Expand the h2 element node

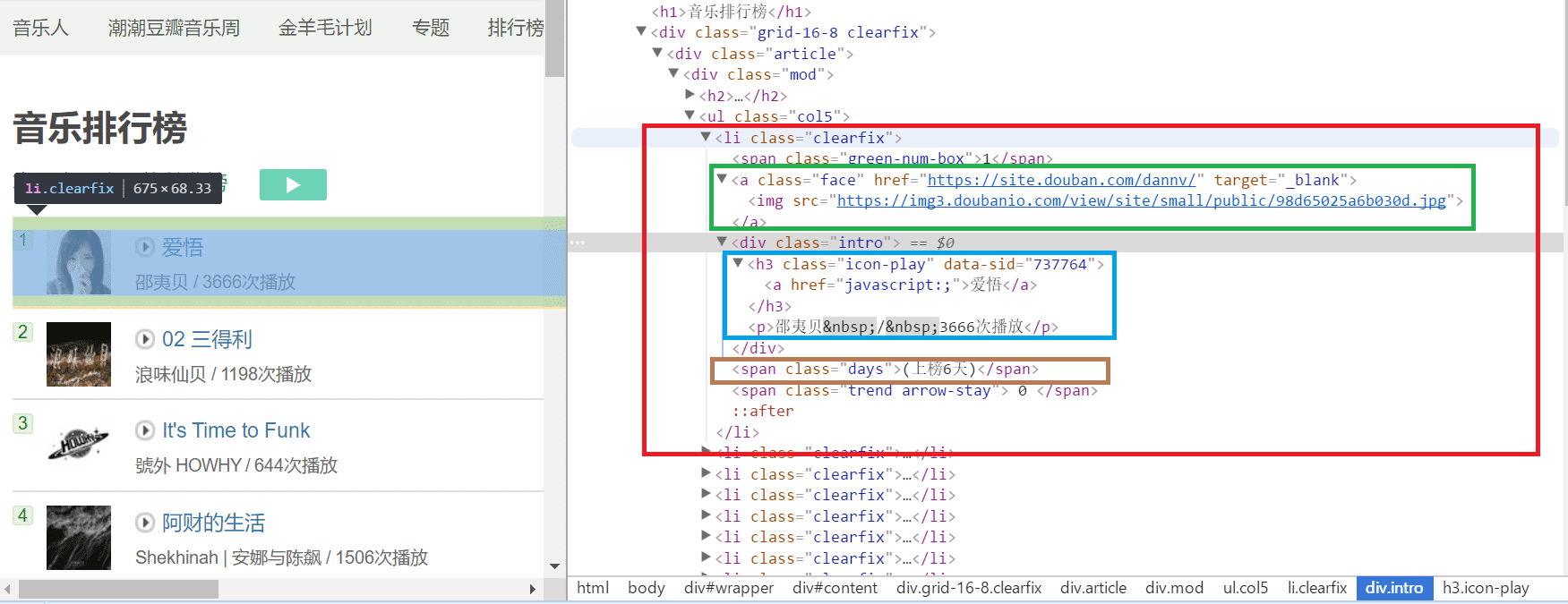point(690,94)
